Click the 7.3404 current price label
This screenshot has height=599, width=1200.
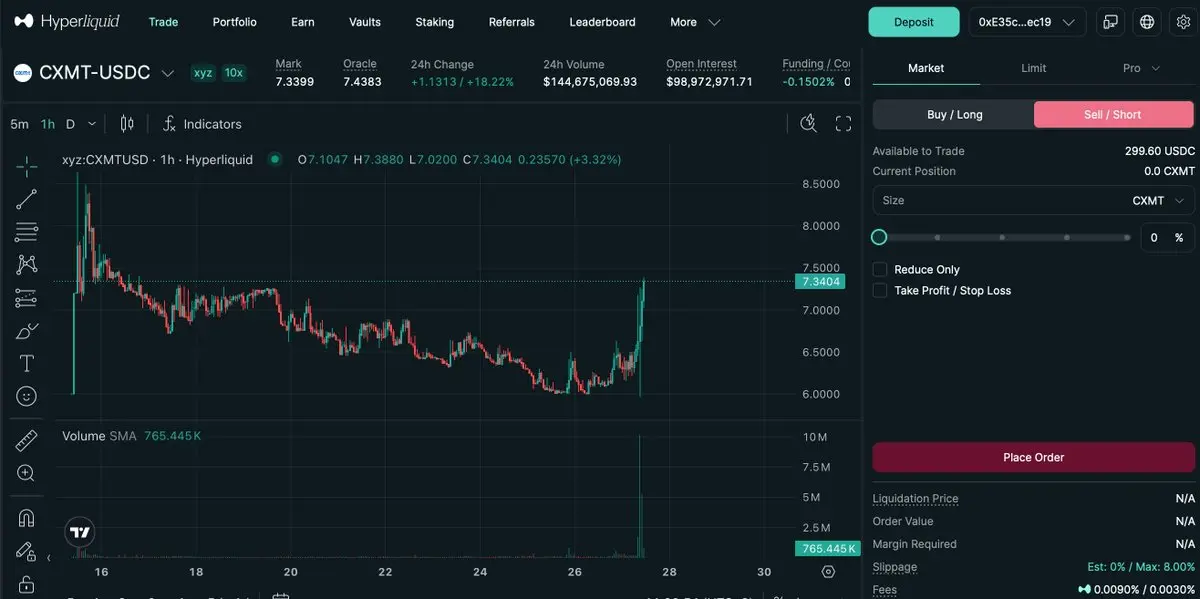(x=821, y=282)
